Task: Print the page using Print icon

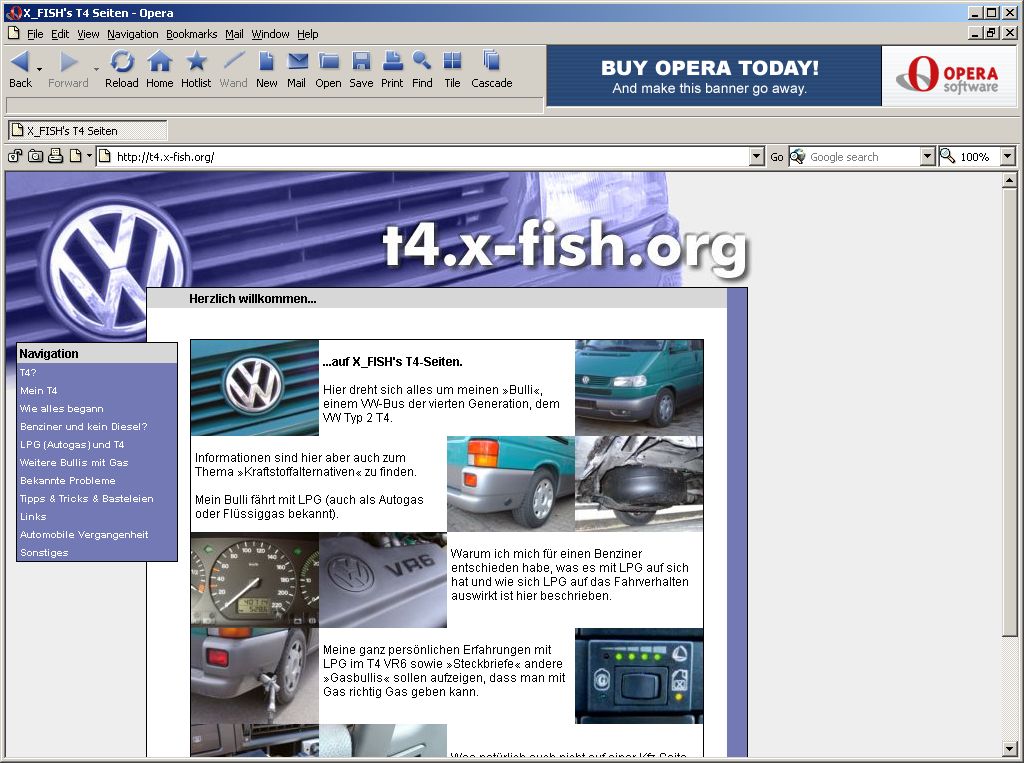Action: click(x=392, y=69)
